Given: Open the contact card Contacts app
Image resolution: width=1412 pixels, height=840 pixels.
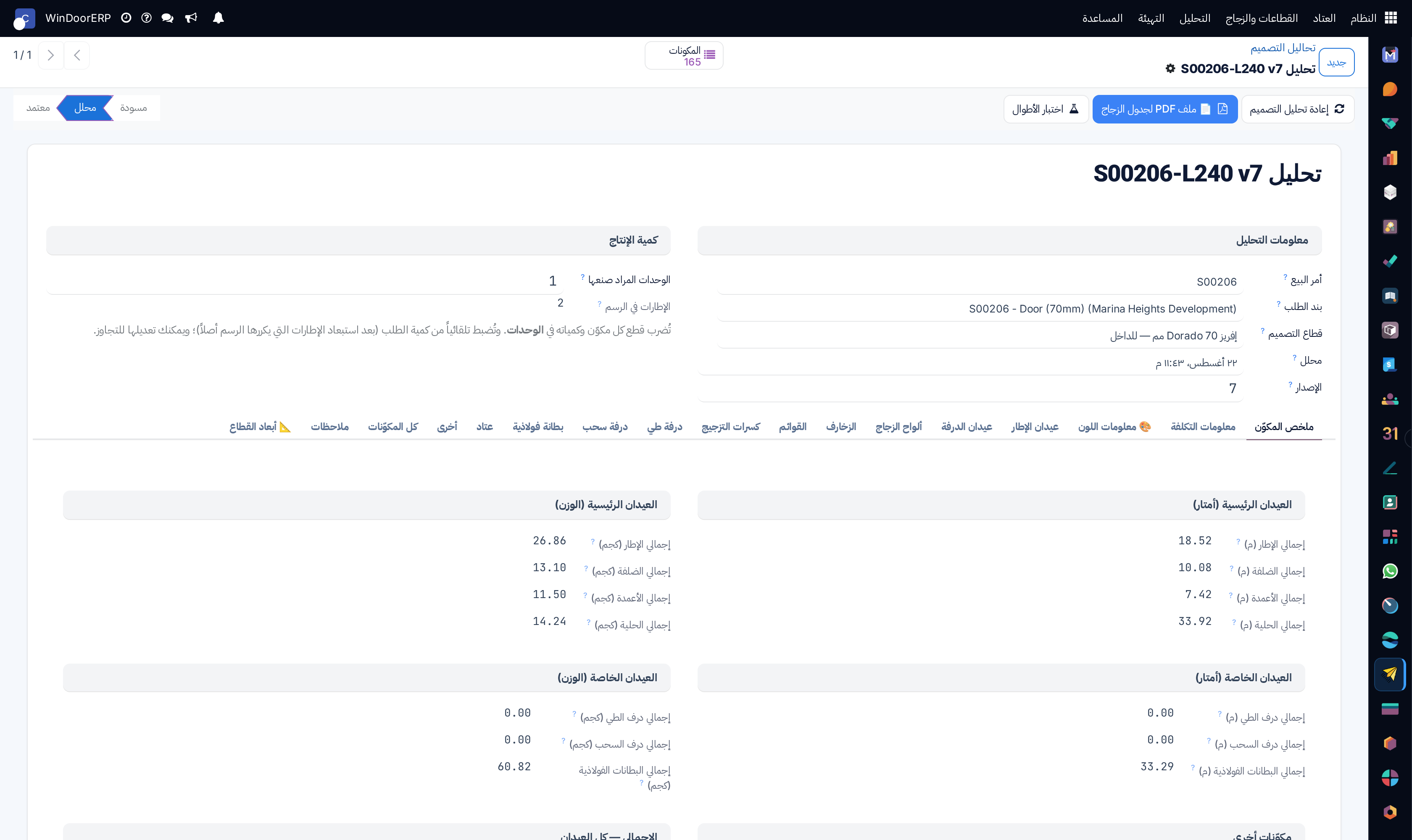Looking at the screenshot, I should point(1390,502).
